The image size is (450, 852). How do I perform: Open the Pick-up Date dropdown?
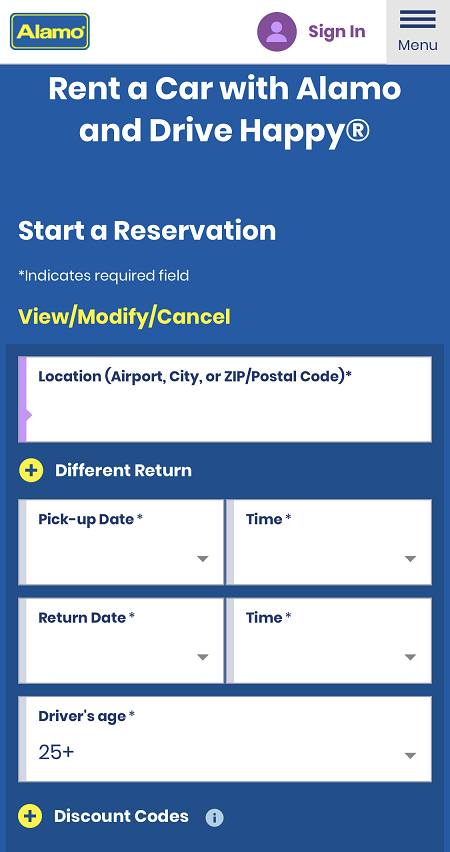click(x=121, y=542)
